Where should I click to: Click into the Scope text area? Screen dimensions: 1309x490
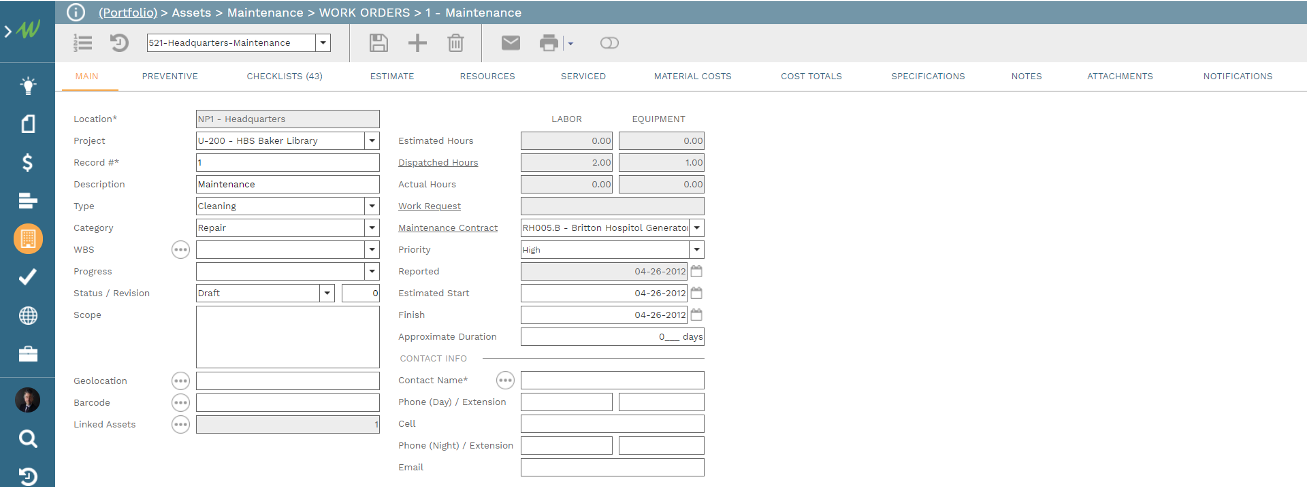click(288, 337)
